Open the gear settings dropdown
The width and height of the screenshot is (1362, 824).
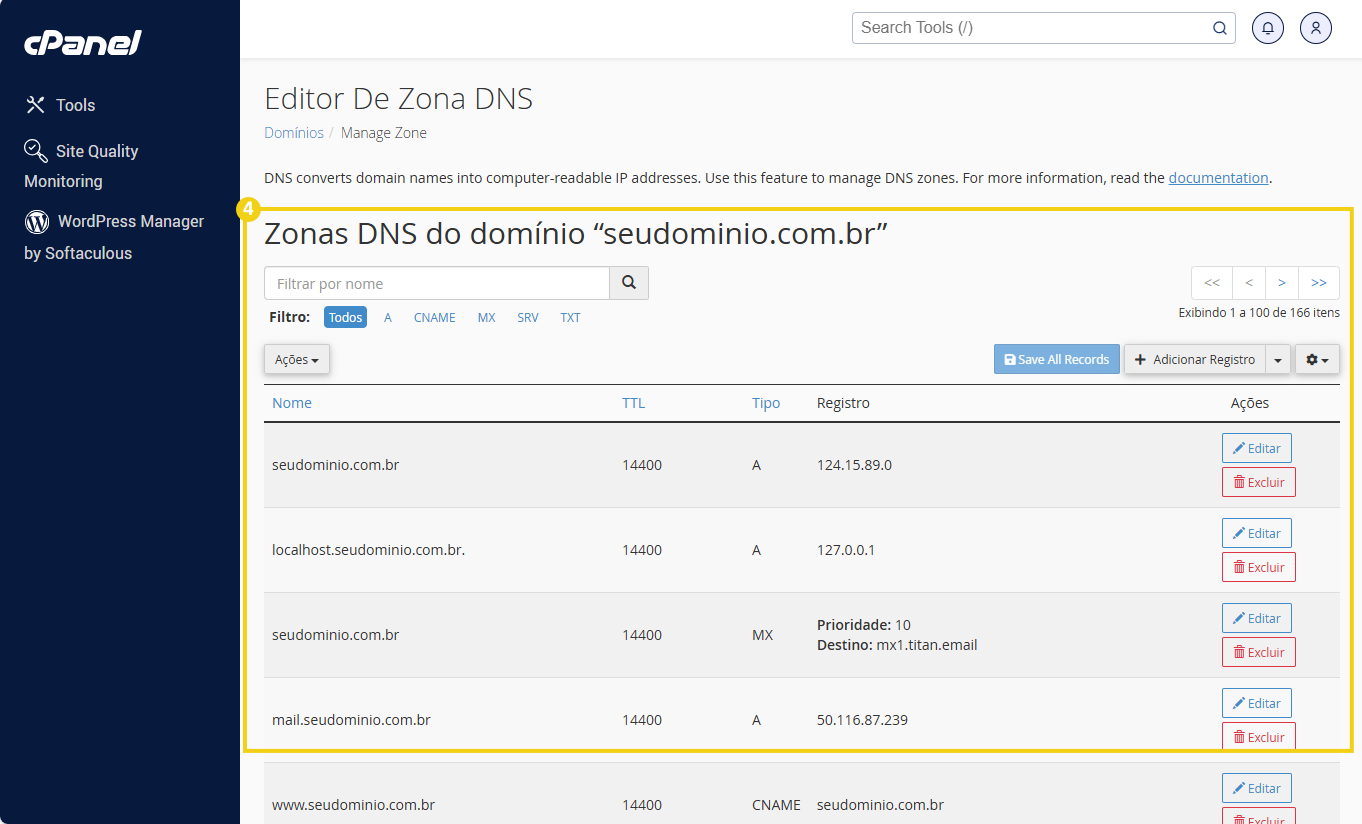(x=1317, y=359)
